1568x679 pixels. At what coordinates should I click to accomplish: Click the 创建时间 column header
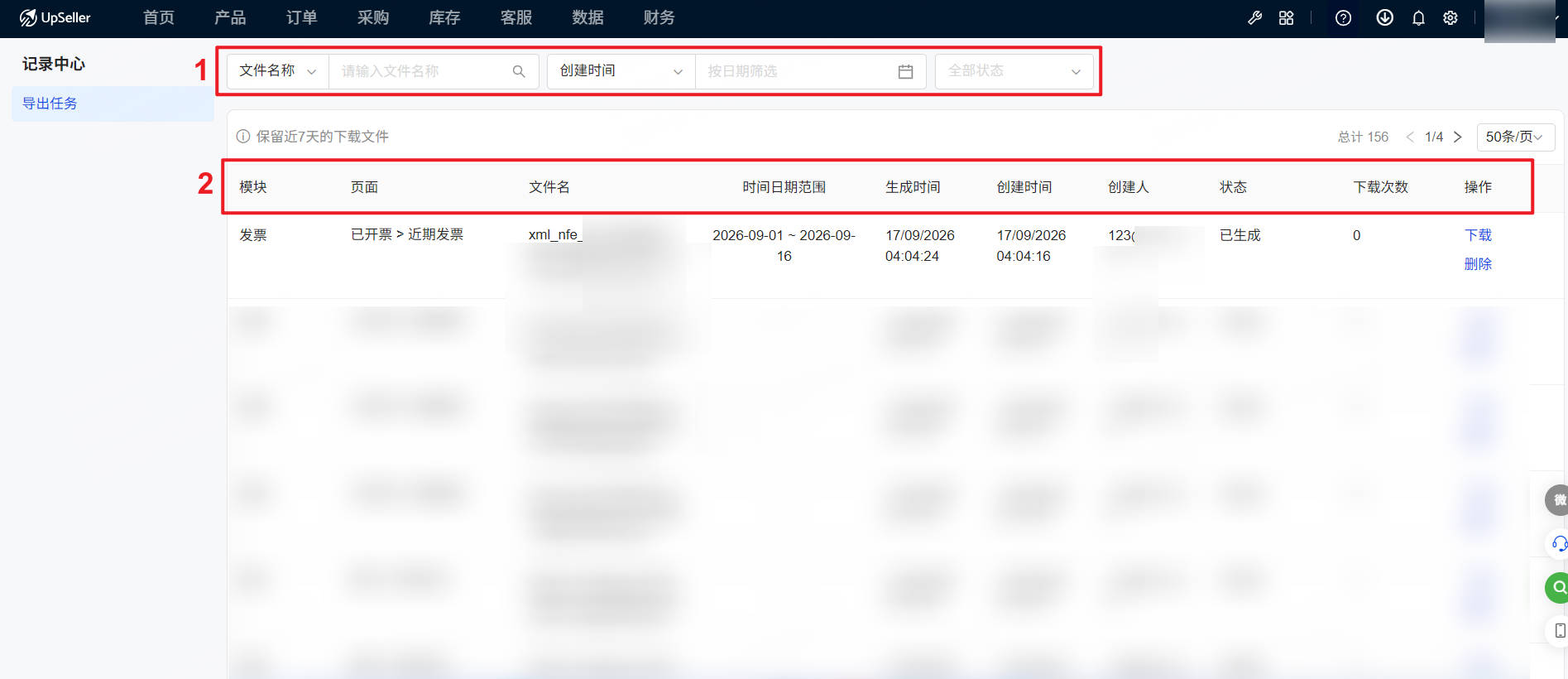coord(1024,187)
